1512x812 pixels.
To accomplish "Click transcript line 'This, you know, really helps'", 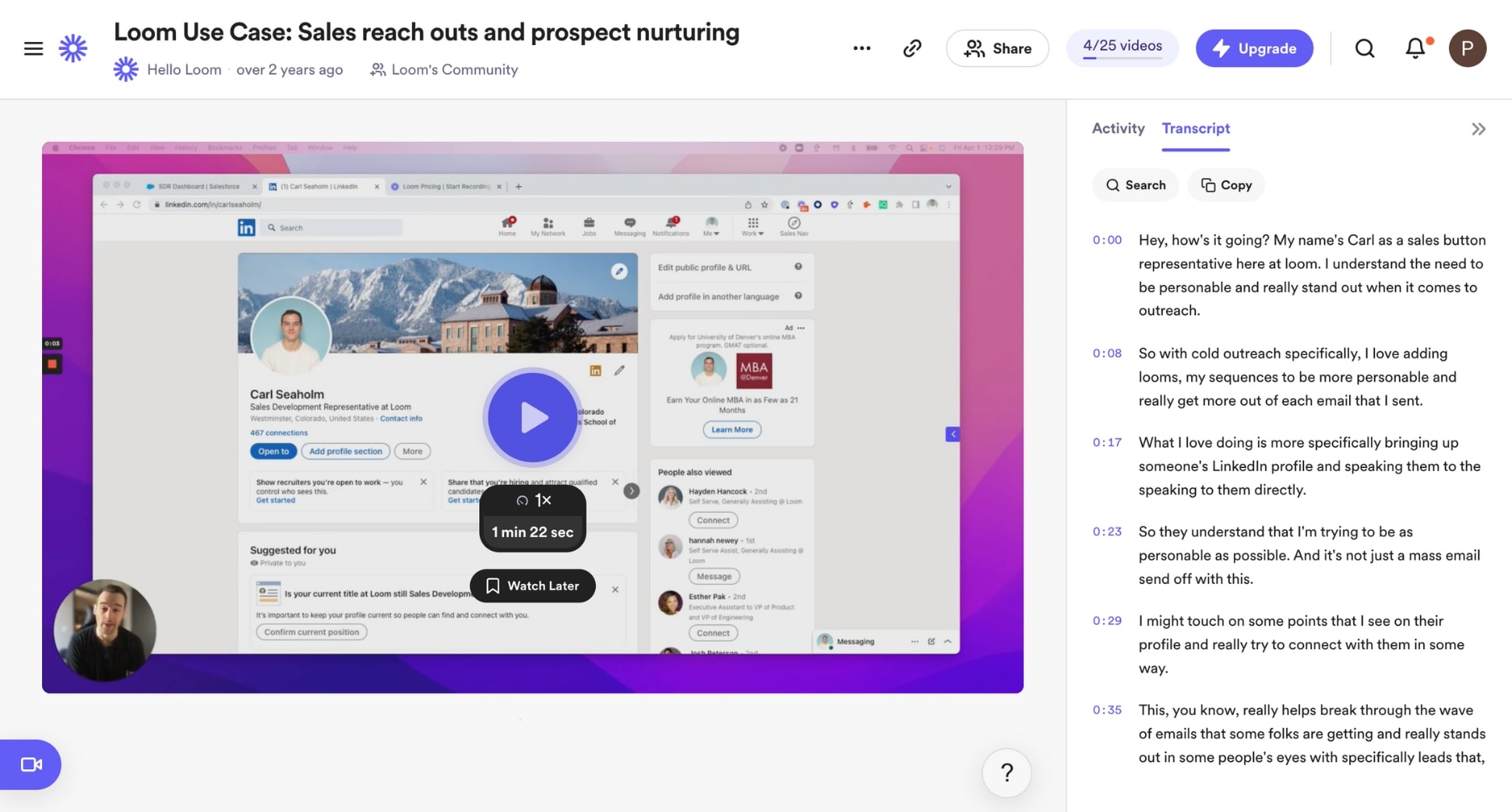I will click(1313, 733).
